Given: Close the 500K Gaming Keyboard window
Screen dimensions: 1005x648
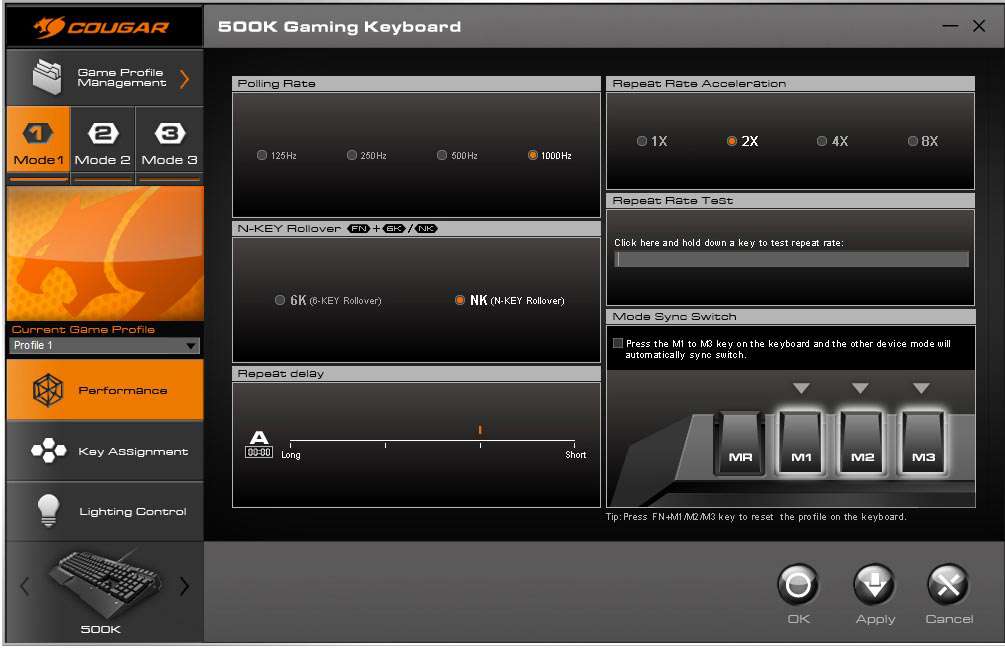Looking at the screenshot, I should (x=979, y=26).
